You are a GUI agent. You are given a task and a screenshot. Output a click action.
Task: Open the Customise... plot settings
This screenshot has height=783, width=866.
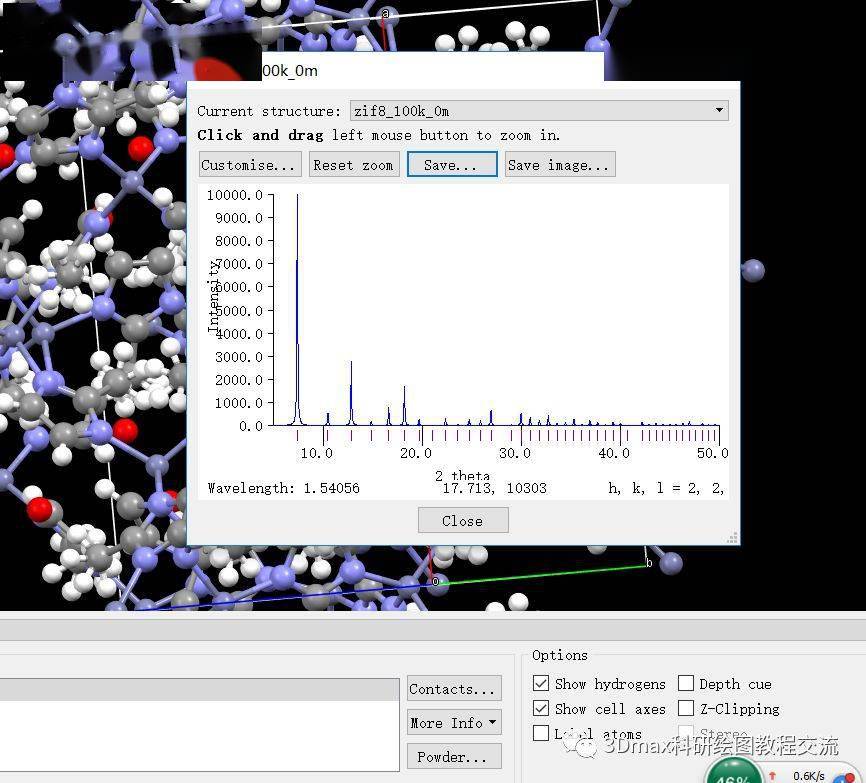click(x=249, y=165)
